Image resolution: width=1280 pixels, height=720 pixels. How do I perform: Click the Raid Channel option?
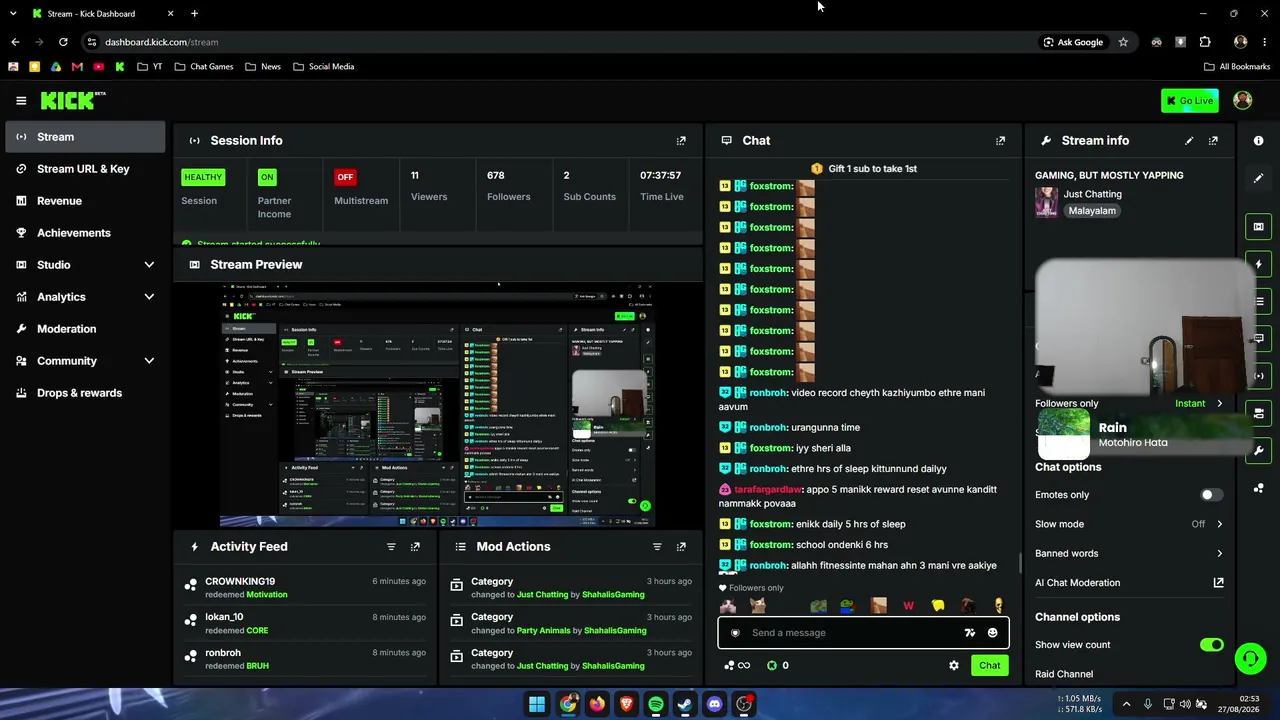(x=1064, y=674)
